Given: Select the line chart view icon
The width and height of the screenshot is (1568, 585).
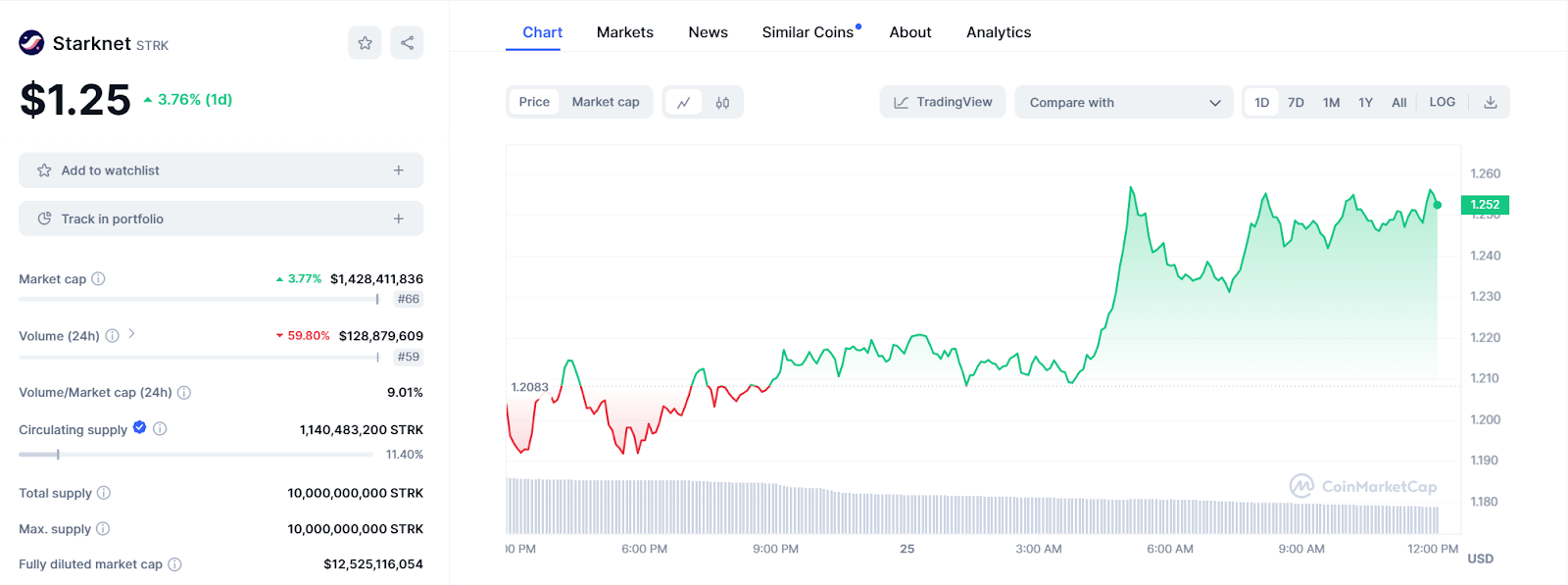Looking at the screenshot, I should point(684,102).
